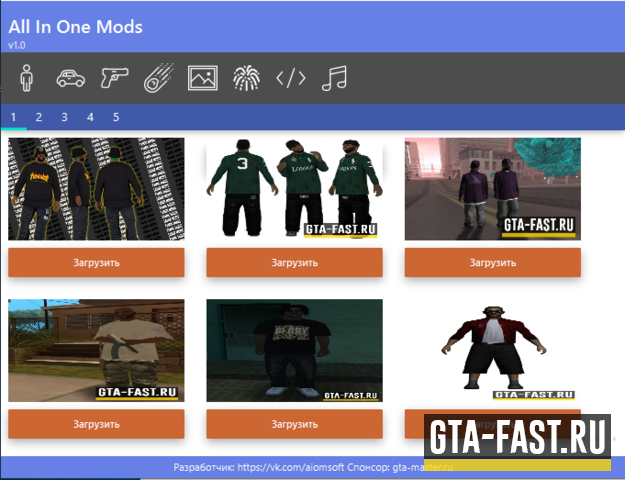This screenshot has height=480, width=625.
Task: Open the fireworks effects category icon
Action: 247,78
